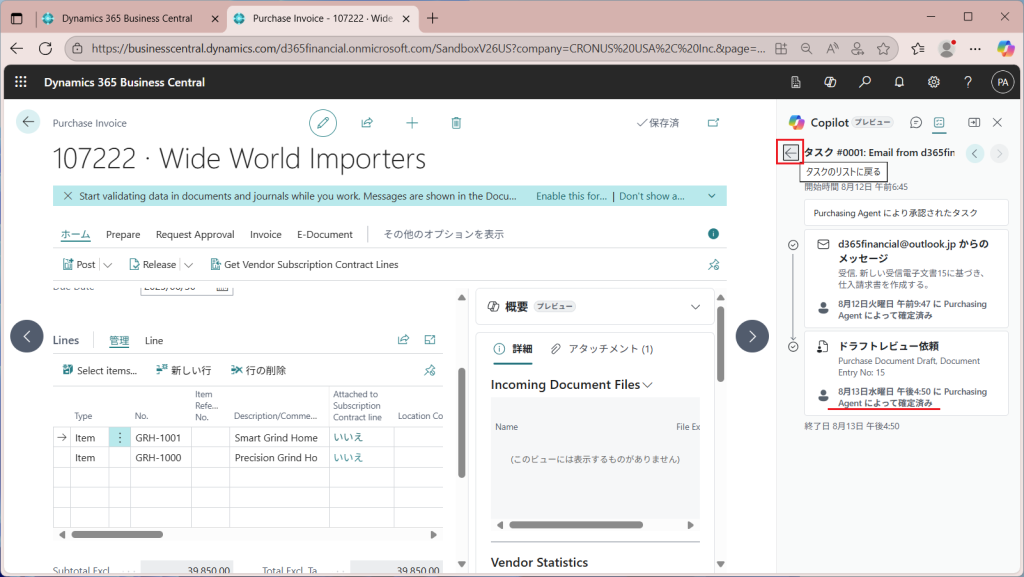Delete the invoice using the trash icon
The height and width of the screenshot is (577, 1024).
[456, 123]
